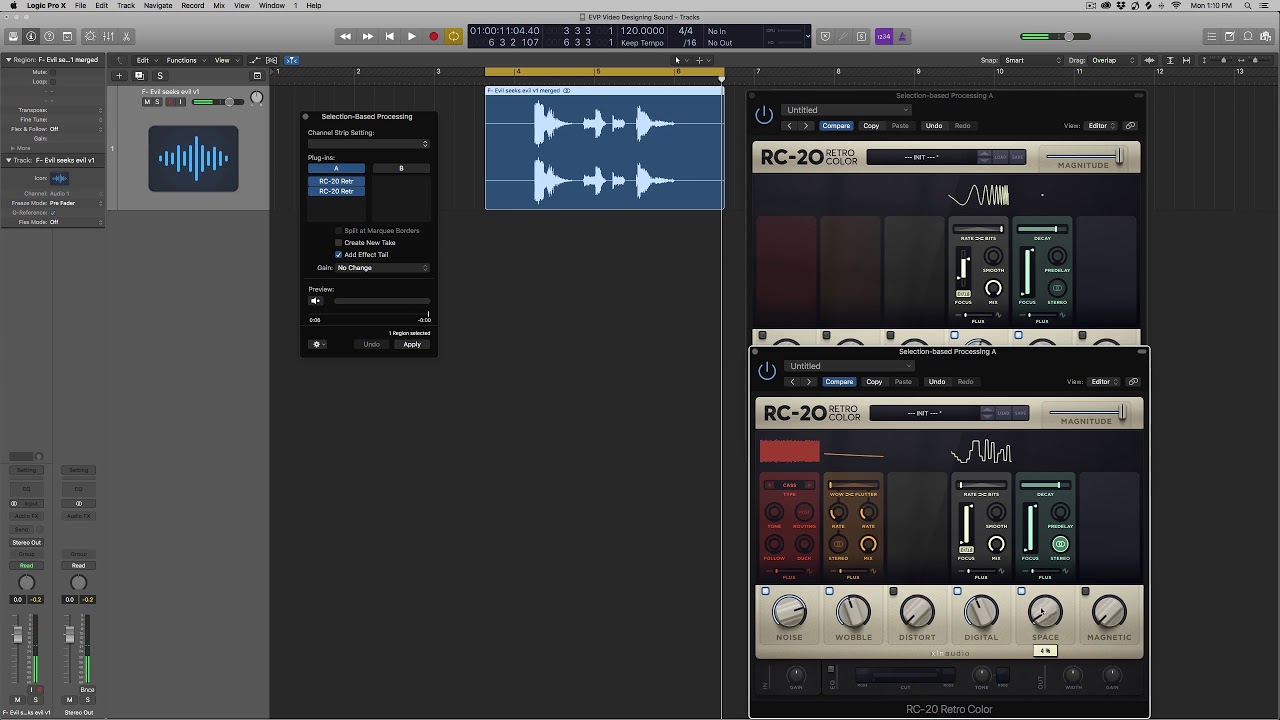1280x720 pixels.
Task: Mute the F- Evil seeks evil v1 track
Action: [x=147, y=102]
